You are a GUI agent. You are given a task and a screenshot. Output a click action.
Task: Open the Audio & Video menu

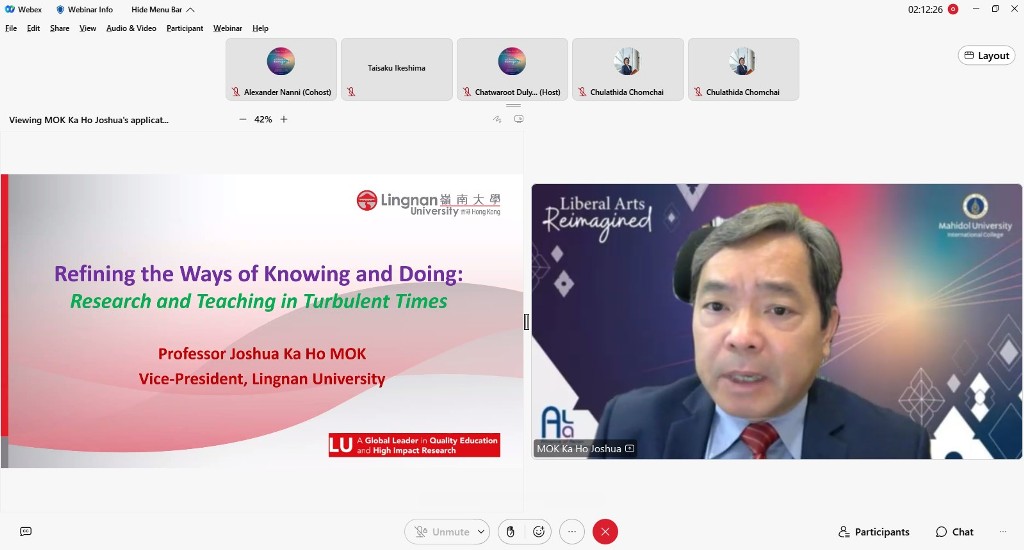(x=131, y=28)
